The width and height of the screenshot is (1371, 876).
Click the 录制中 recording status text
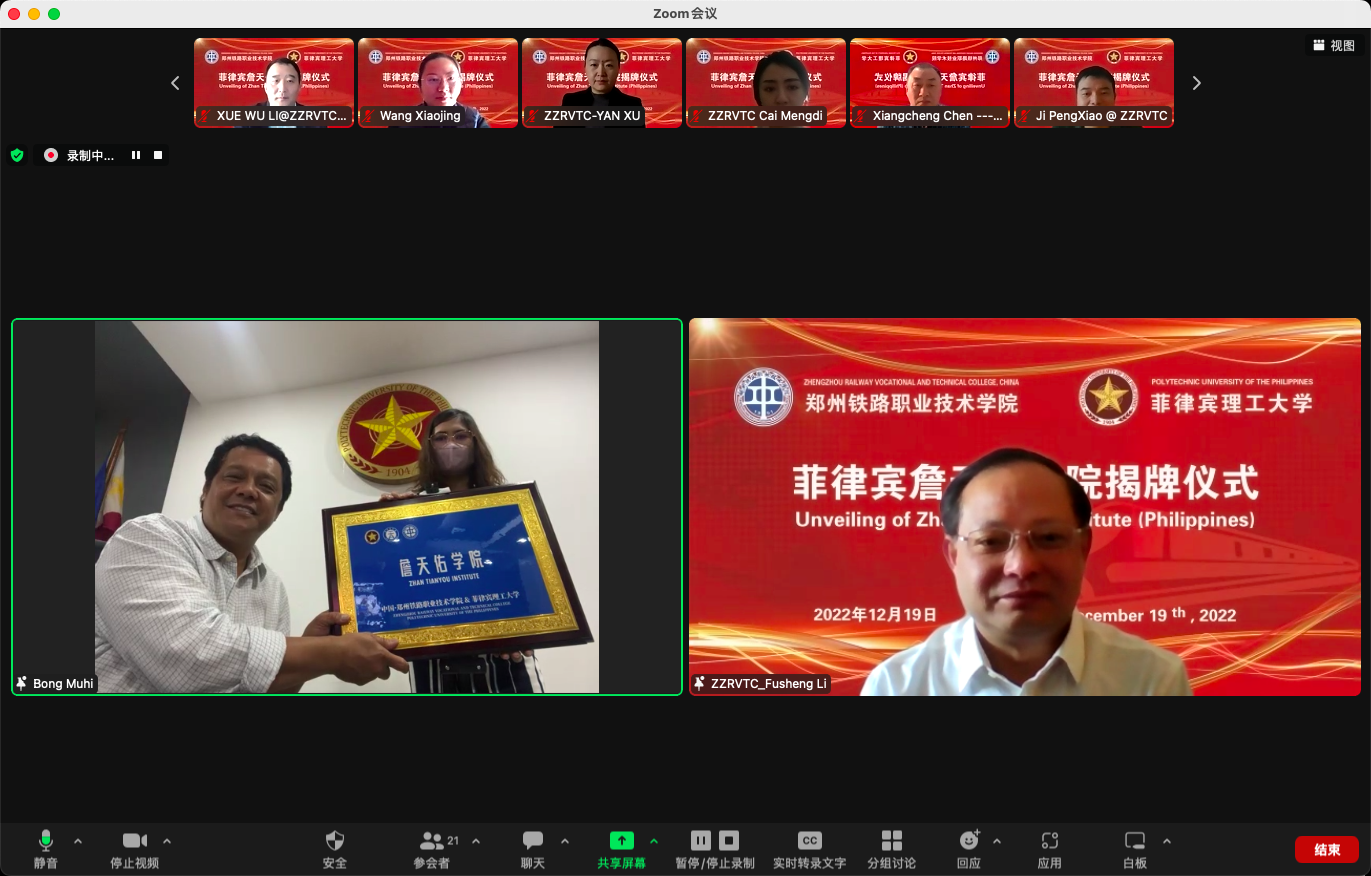[90, 155]
